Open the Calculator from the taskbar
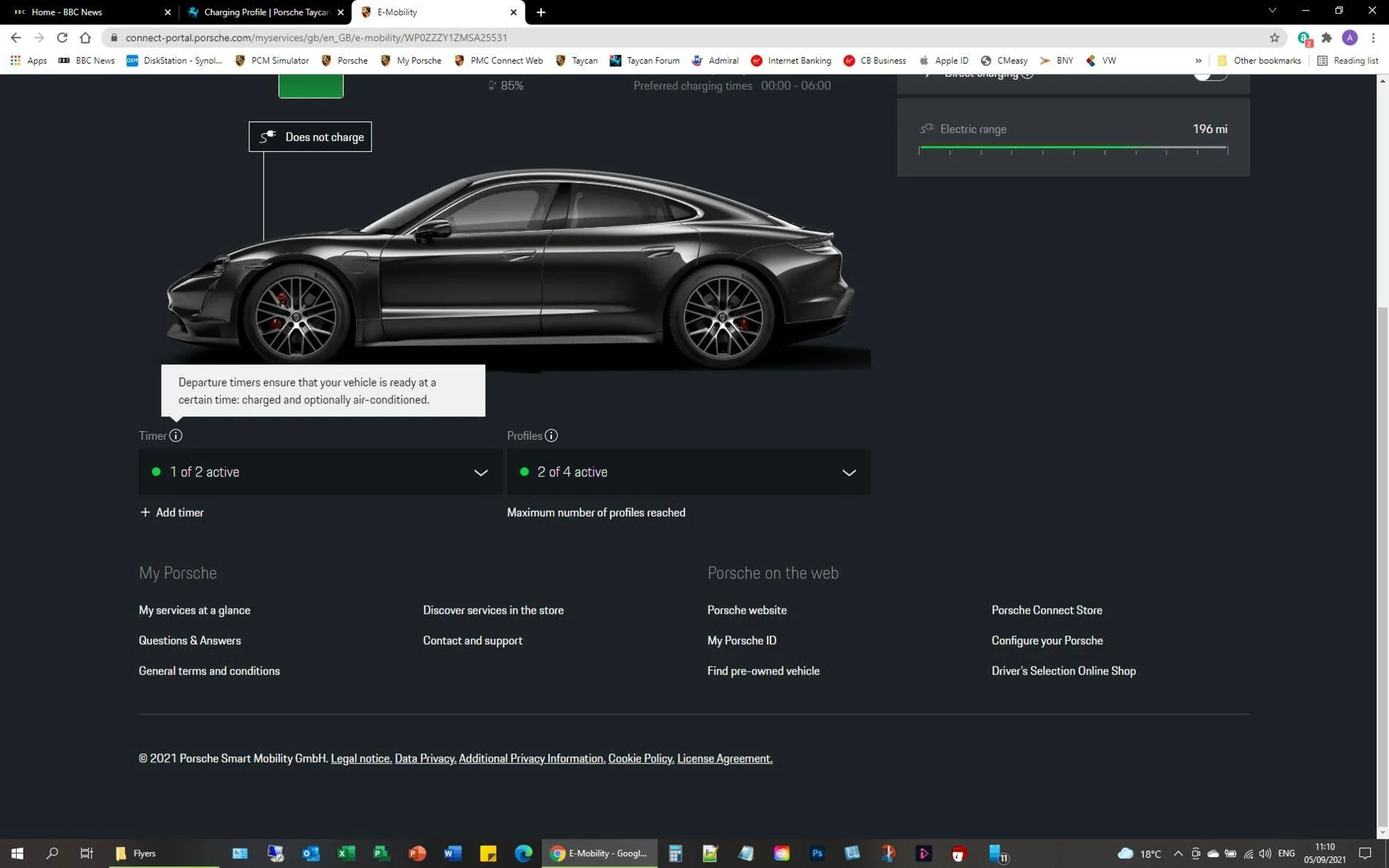1389x868 pixels. 675,853
